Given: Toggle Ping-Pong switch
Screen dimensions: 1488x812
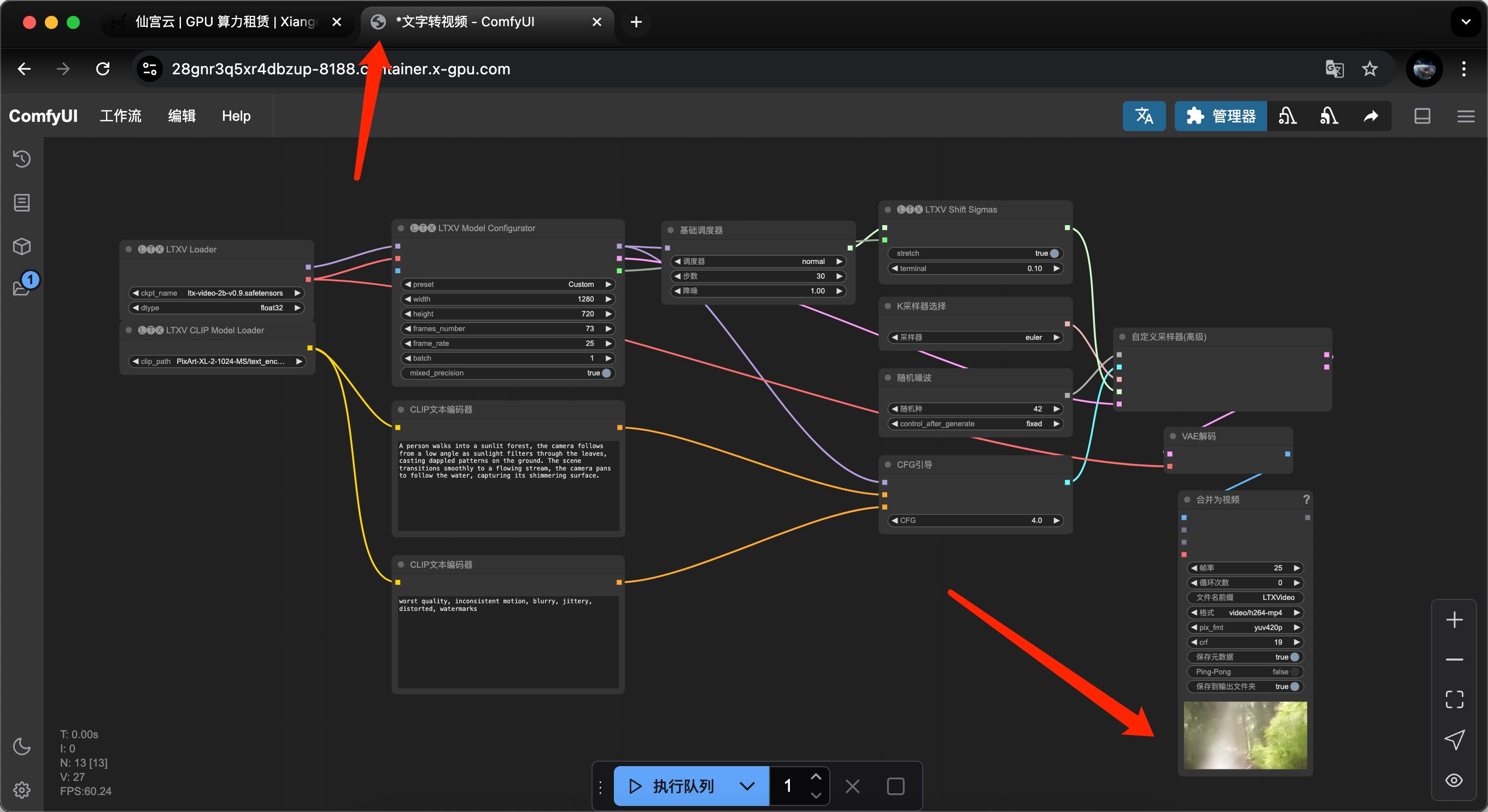Looking at the screenshot, I should click(1245, 672).
